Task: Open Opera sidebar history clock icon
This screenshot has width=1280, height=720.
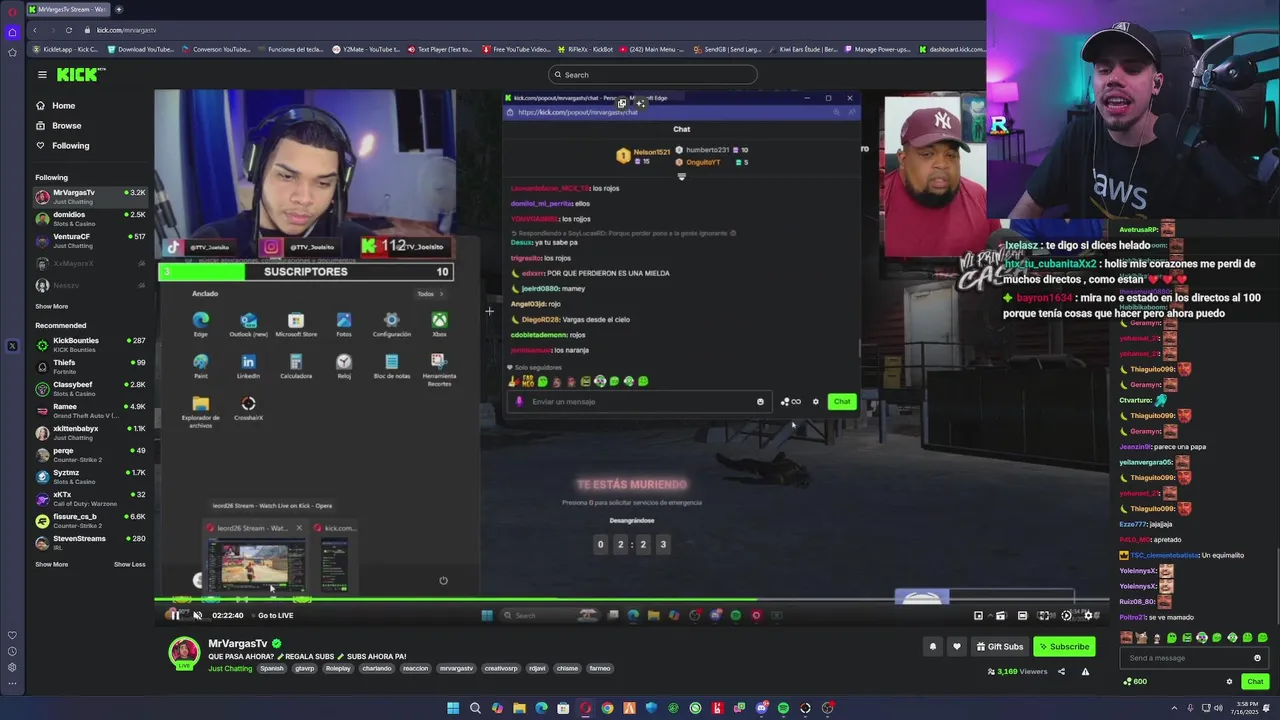Action: click(12, 651)
